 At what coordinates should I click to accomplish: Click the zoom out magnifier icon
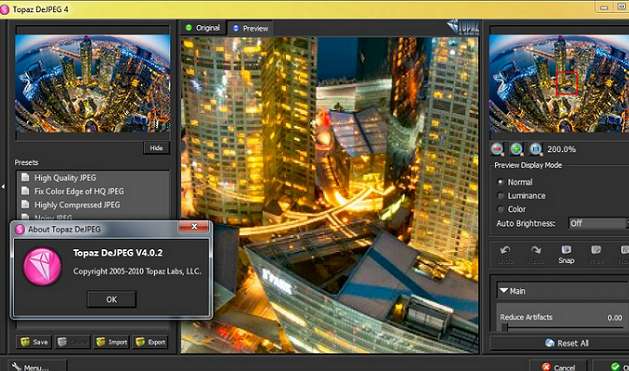point(497,149)
